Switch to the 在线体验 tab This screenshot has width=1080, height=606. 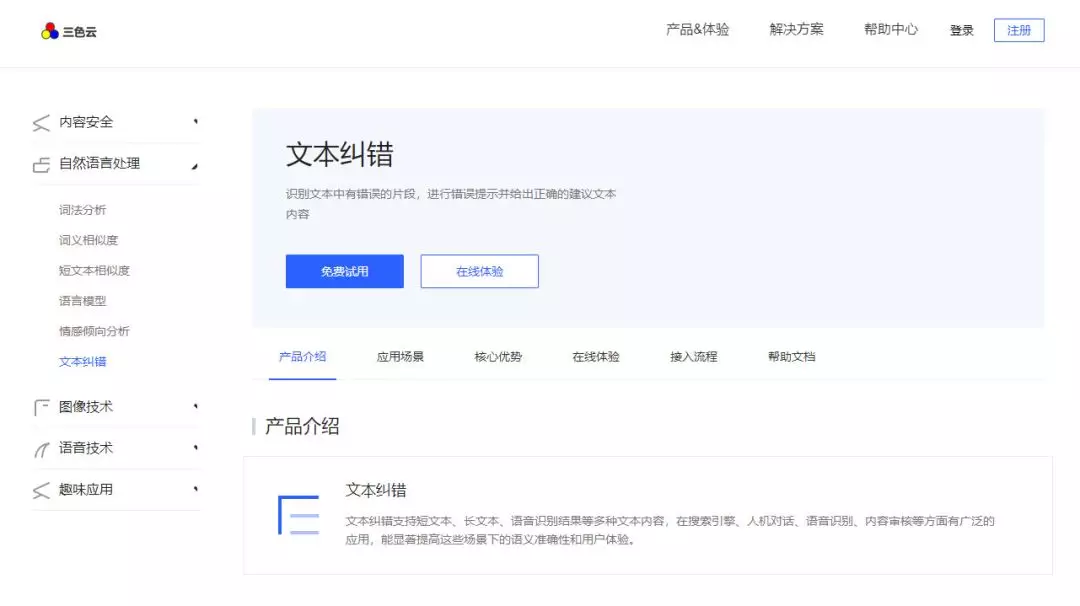tap(596, 357)
